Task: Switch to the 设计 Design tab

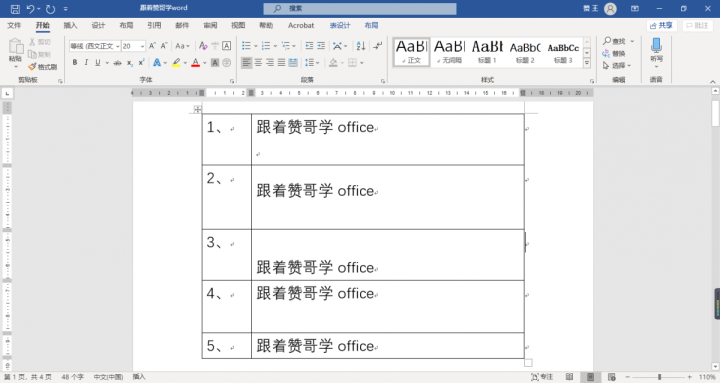Action: 98,25
